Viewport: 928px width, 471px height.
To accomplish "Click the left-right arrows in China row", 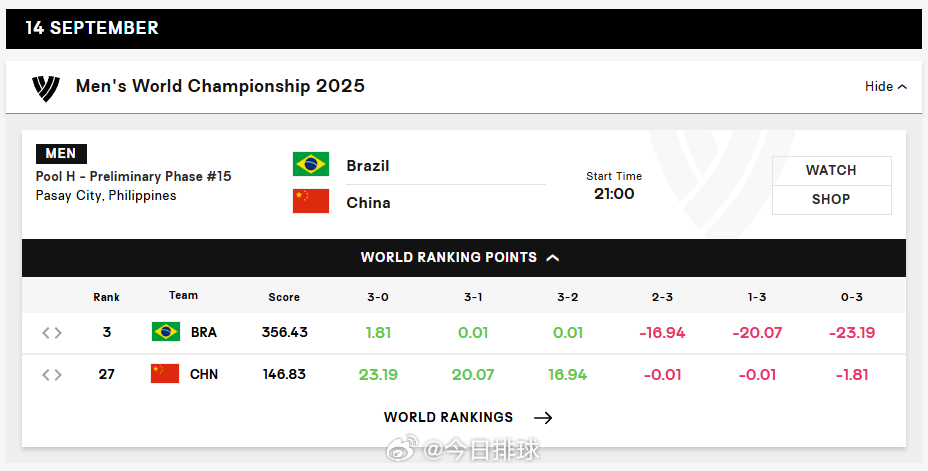I will pos(51,375).
